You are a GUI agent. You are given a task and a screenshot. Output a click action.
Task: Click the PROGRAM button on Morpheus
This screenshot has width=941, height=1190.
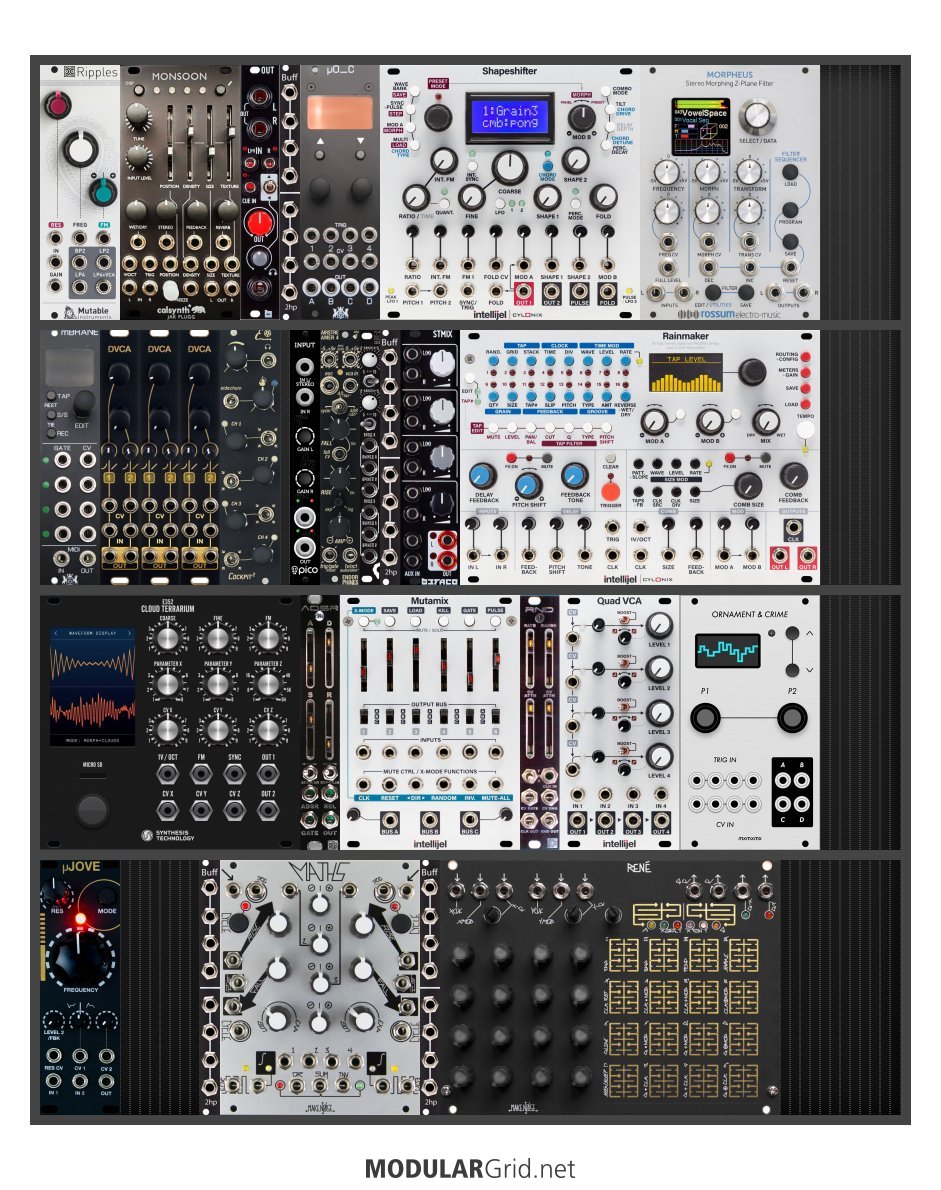(790, 209)
